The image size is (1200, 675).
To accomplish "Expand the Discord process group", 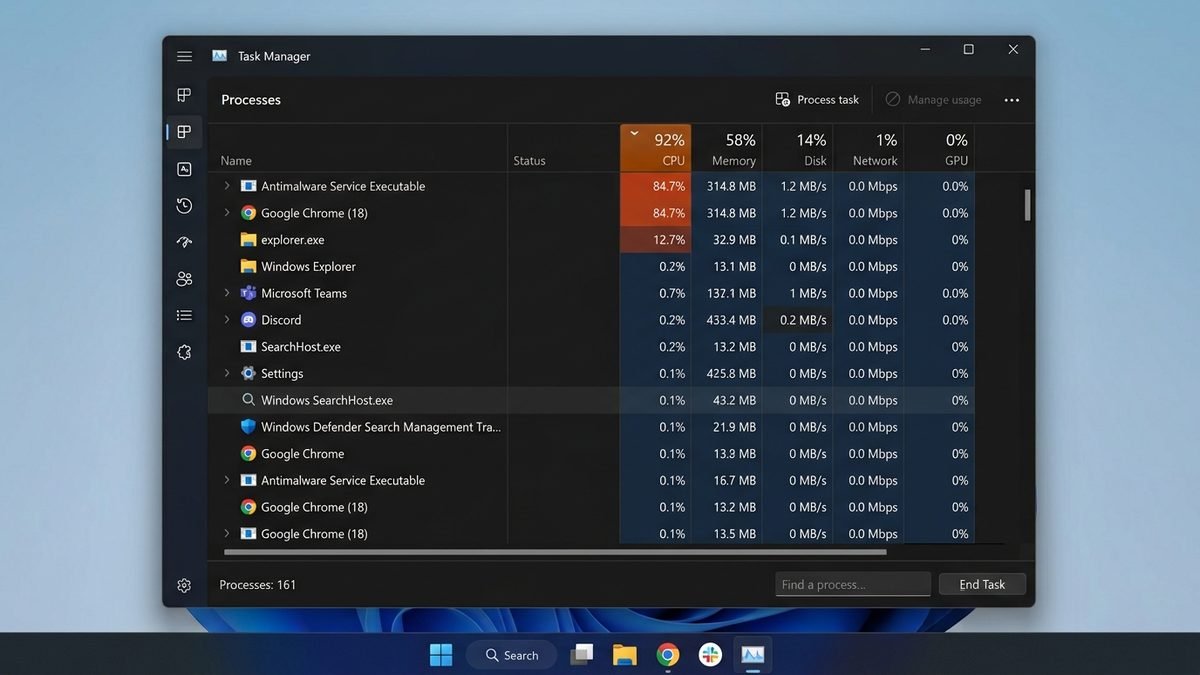I will click(227, 320).
